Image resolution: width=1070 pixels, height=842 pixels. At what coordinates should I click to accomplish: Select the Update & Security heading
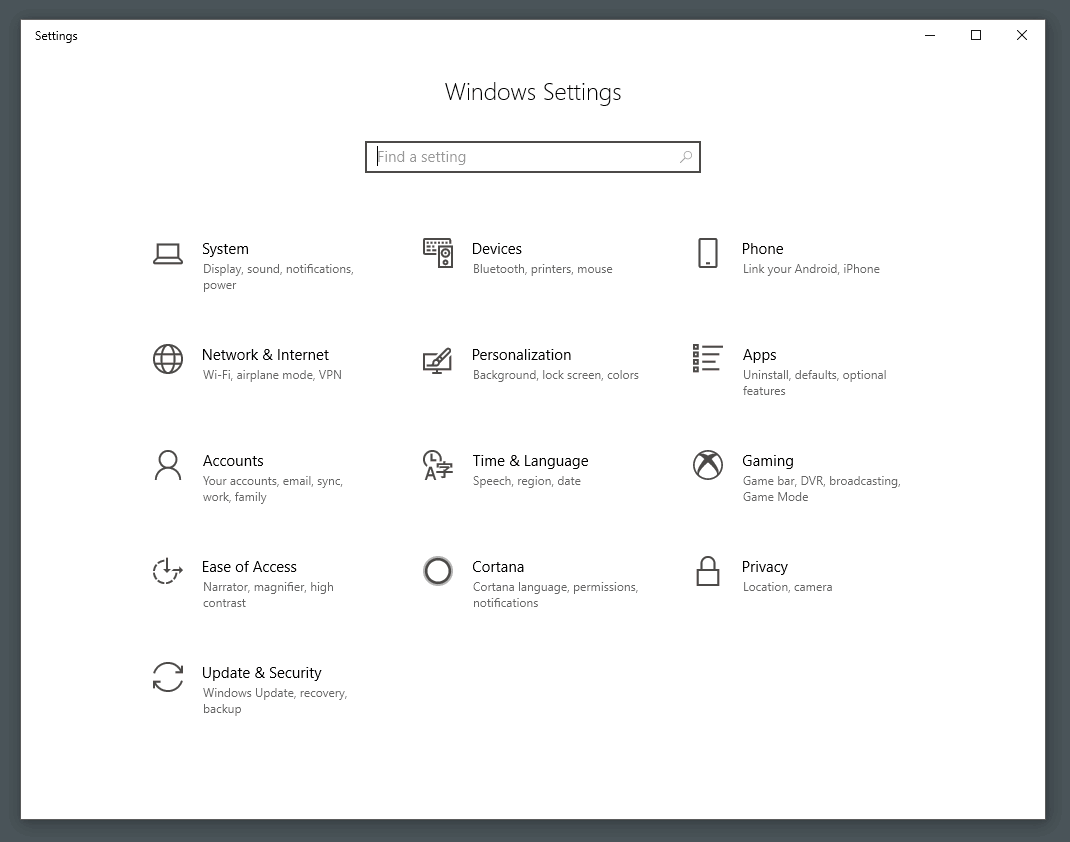click(261, 673)
